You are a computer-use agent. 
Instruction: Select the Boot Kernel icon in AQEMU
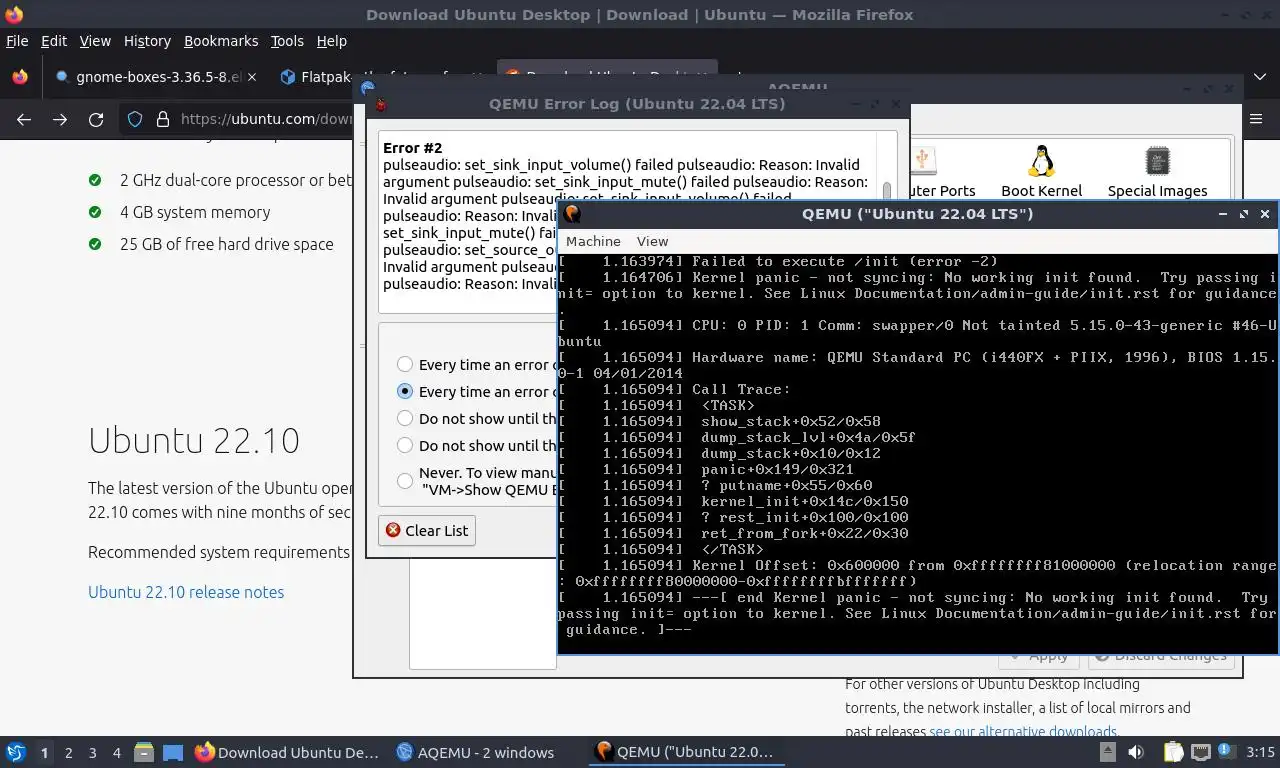coord(1041,171)
